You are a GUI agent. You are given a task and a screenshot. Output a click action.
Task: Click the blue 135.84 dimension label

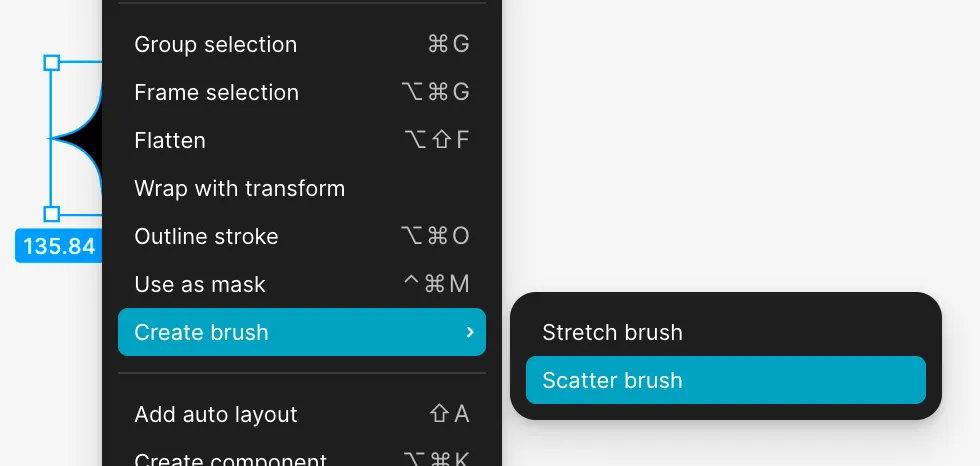(x=58, y=246)
